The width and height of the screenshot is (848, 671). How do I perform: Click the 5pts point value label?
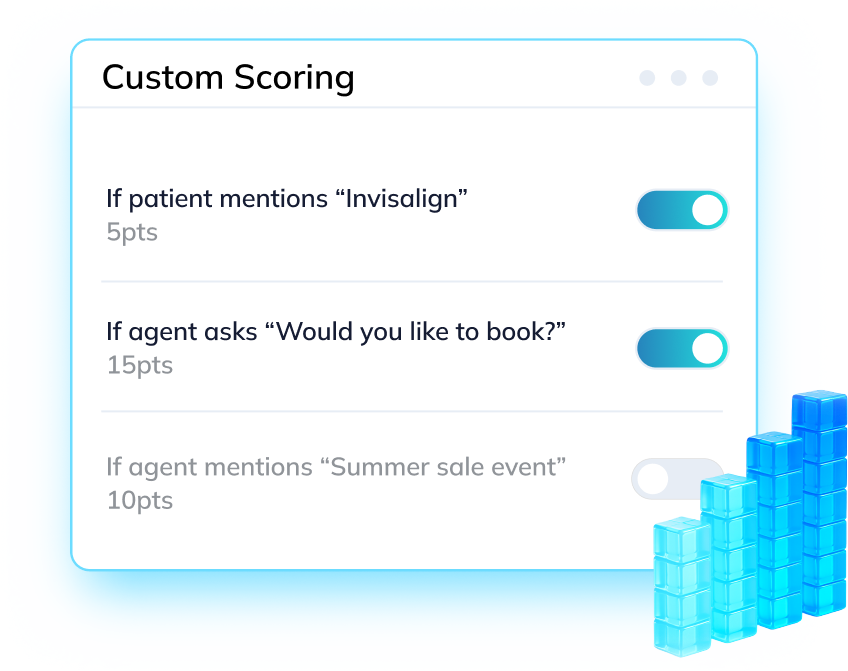[x=132, y=232]
